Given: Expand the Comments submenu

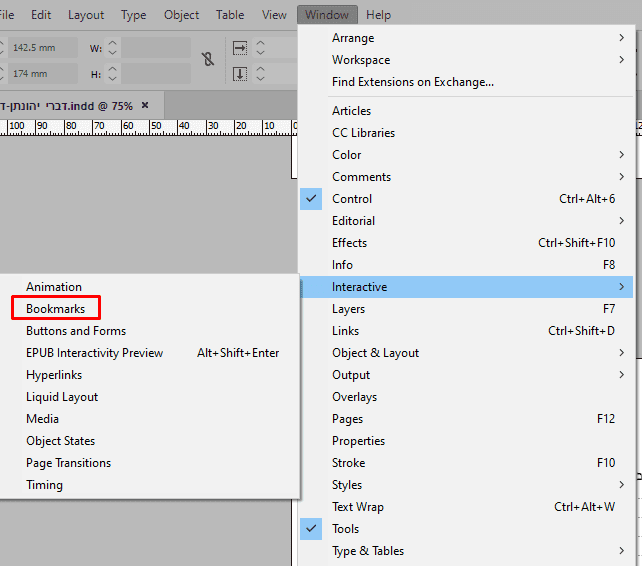Looking at the screenshot, I should coord(466,177).
